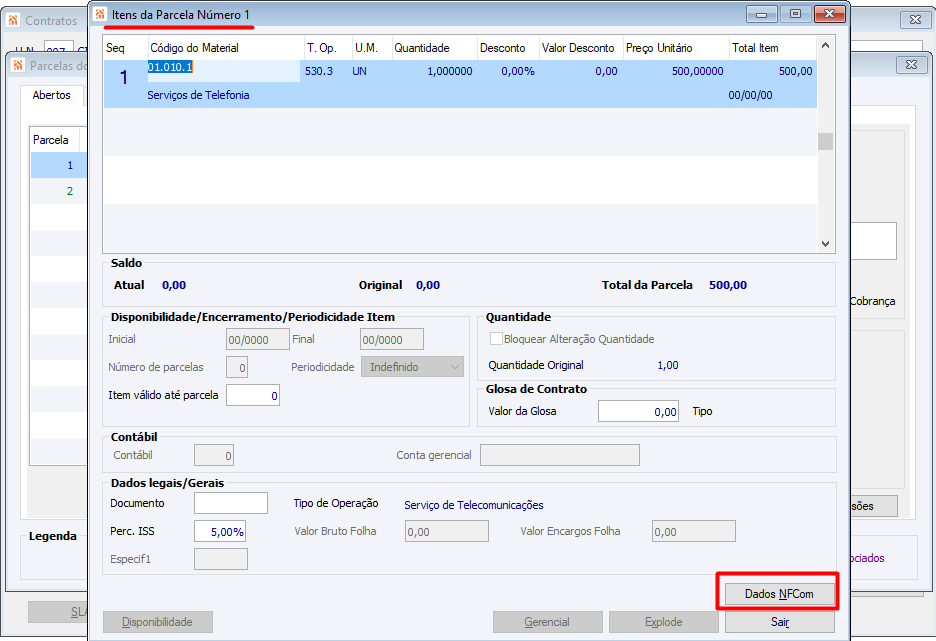Open the Periodicidade dropdown

click(412, 367)
